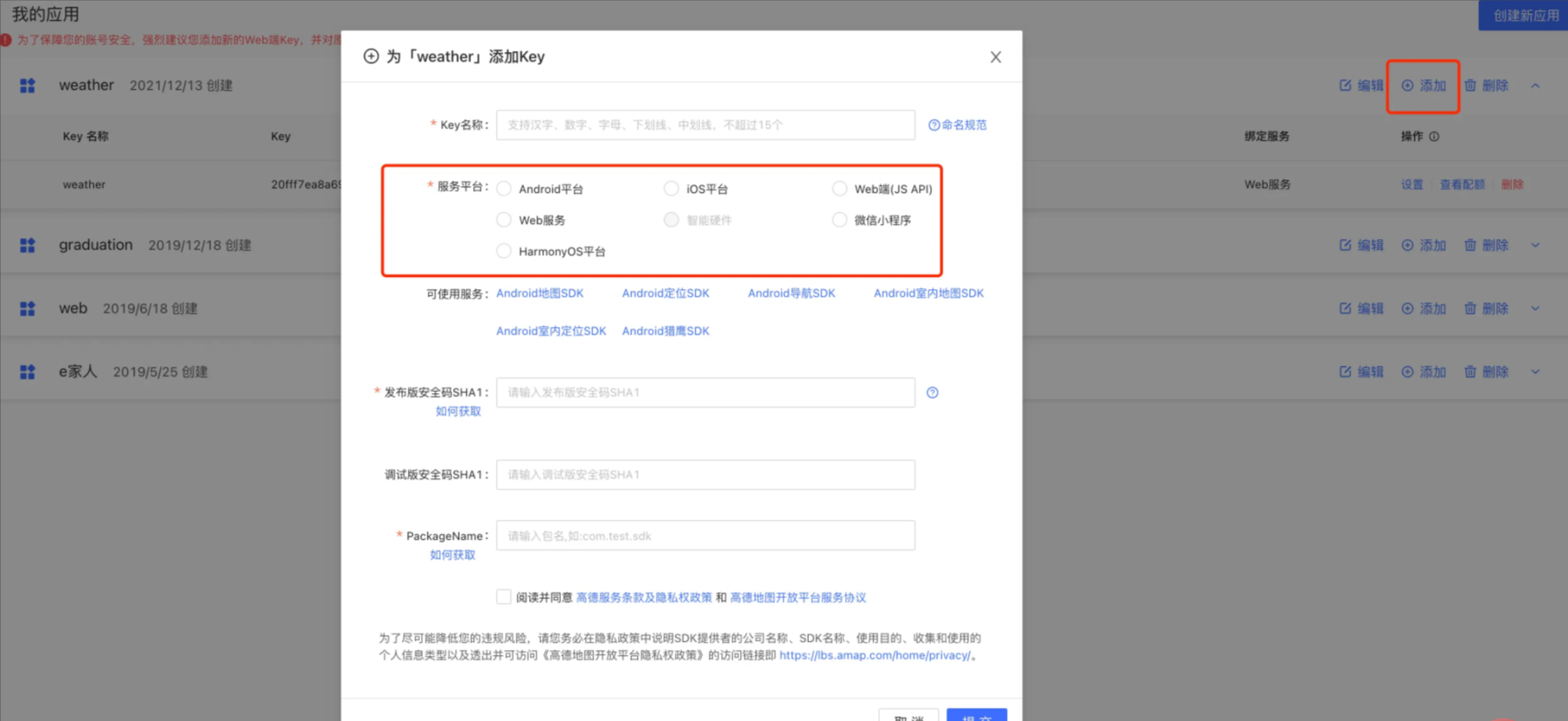The width and height of the screenshot is (1568, 721).
Task: Collapse the weather app row
Action: coord(1535,86)
